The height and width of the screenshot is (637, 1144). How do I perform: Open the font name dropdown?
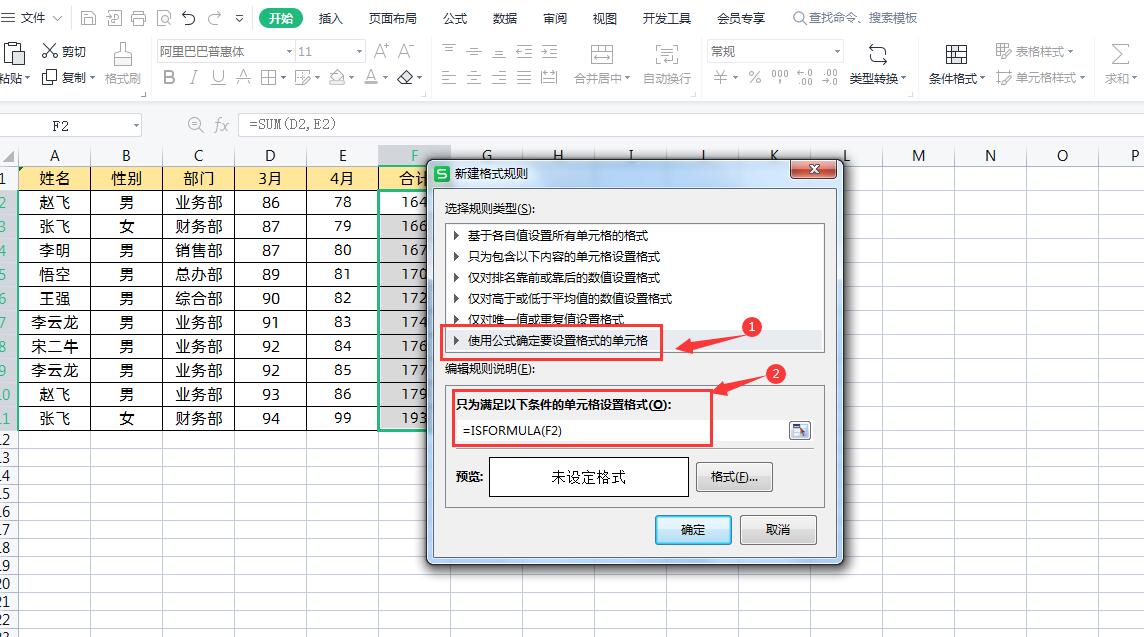coord(290,51)
